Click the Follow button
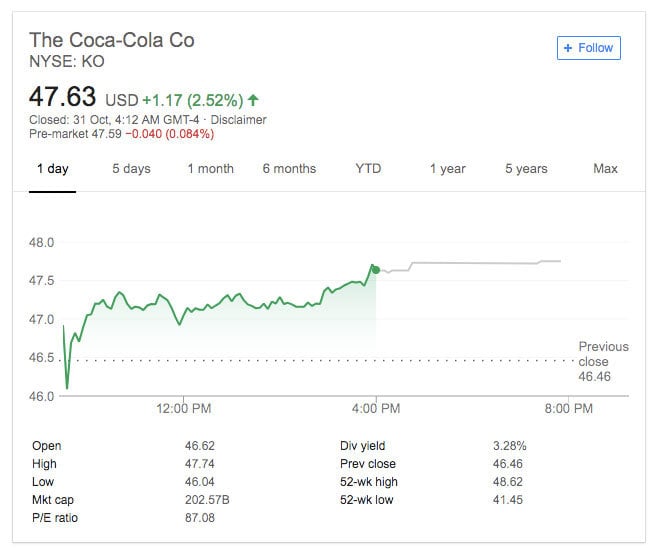661x548 pixels. (589, 47)
